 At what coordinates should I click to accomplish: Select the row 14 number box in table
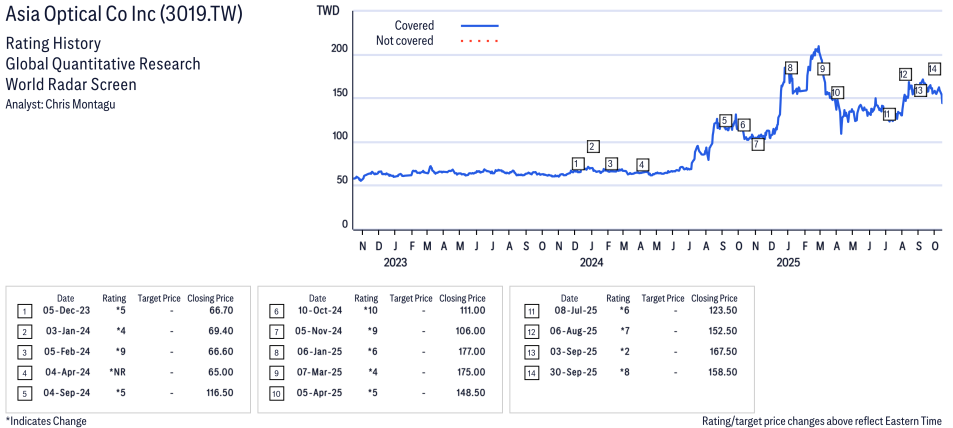click(528, 372)
